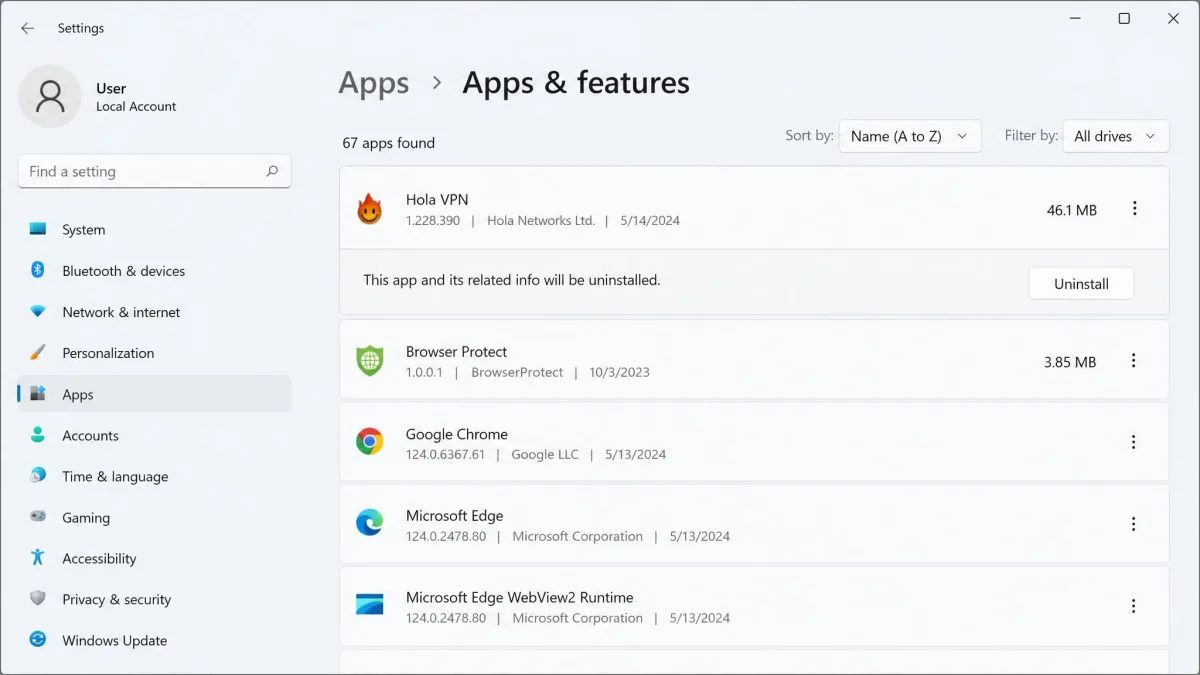Image resolution: width=1200 pixels, height=675 pixels.
Task: Click the Hola VPN flame icon
Action: pos(370,209)
